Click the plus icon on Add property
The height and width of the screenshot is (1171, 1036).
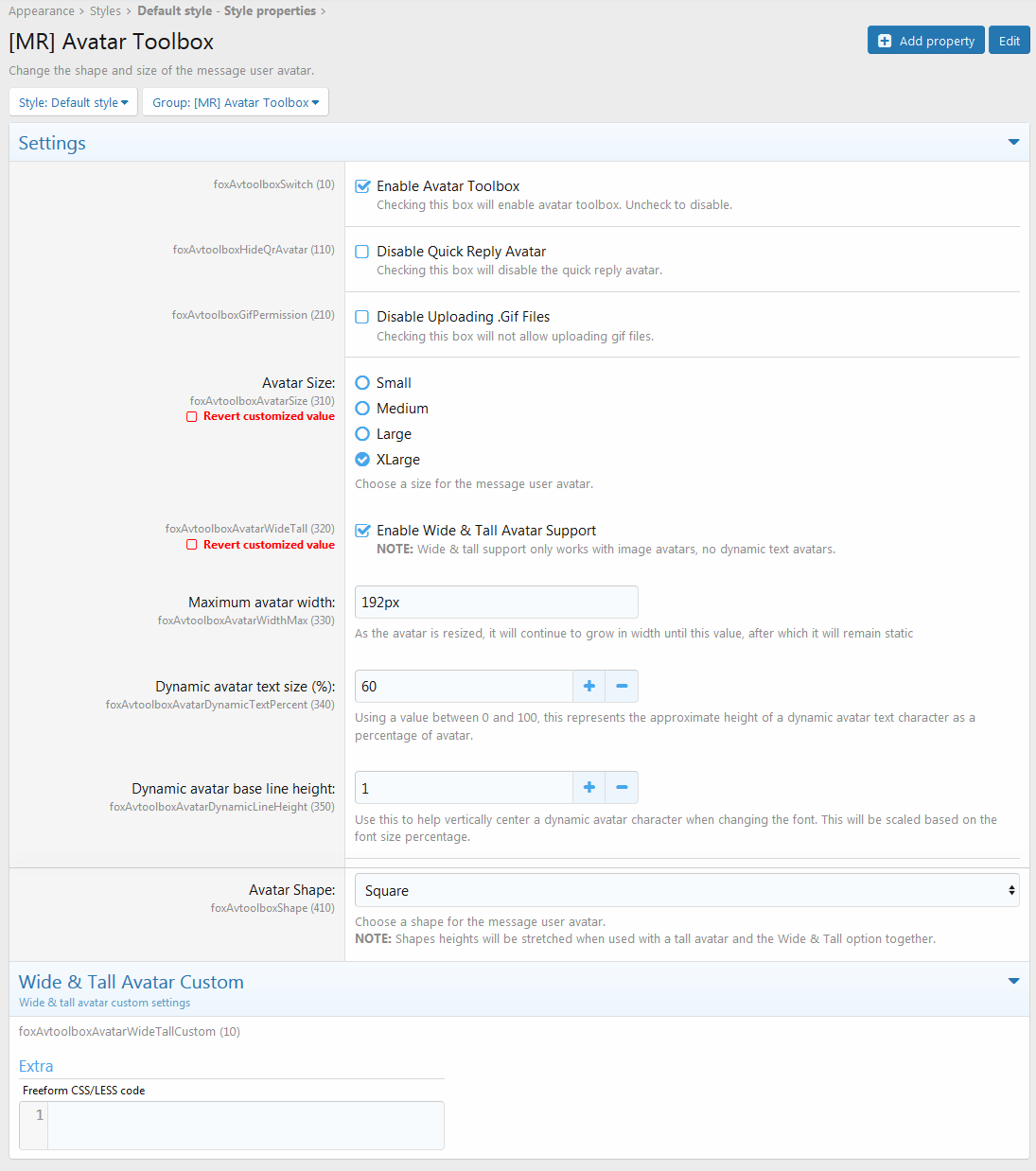point(885,41)
